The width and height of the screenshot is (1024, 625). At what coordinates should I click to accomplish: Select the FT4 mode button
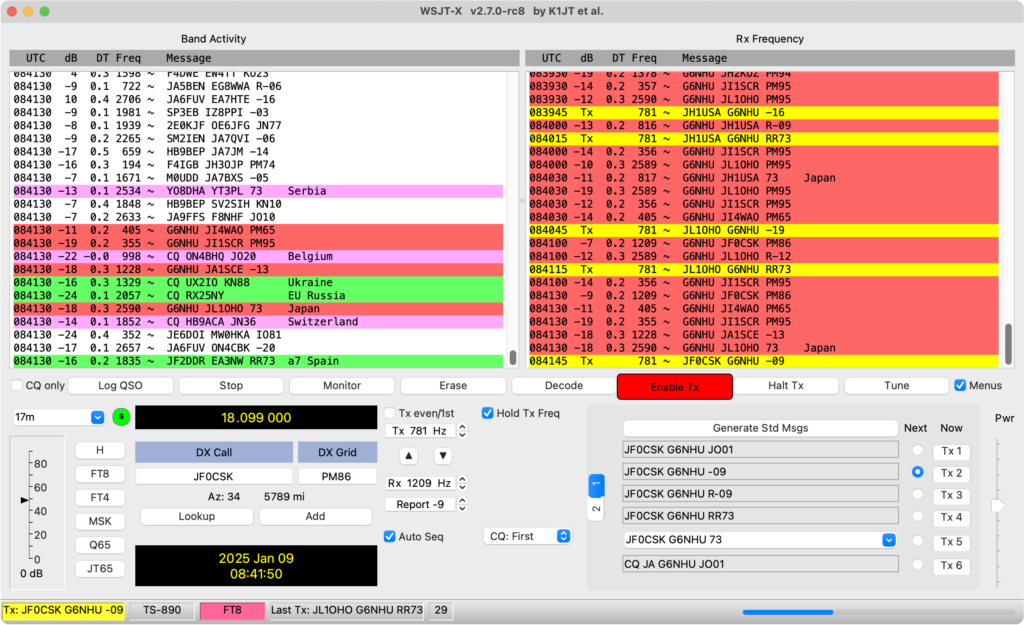(100, 497)
